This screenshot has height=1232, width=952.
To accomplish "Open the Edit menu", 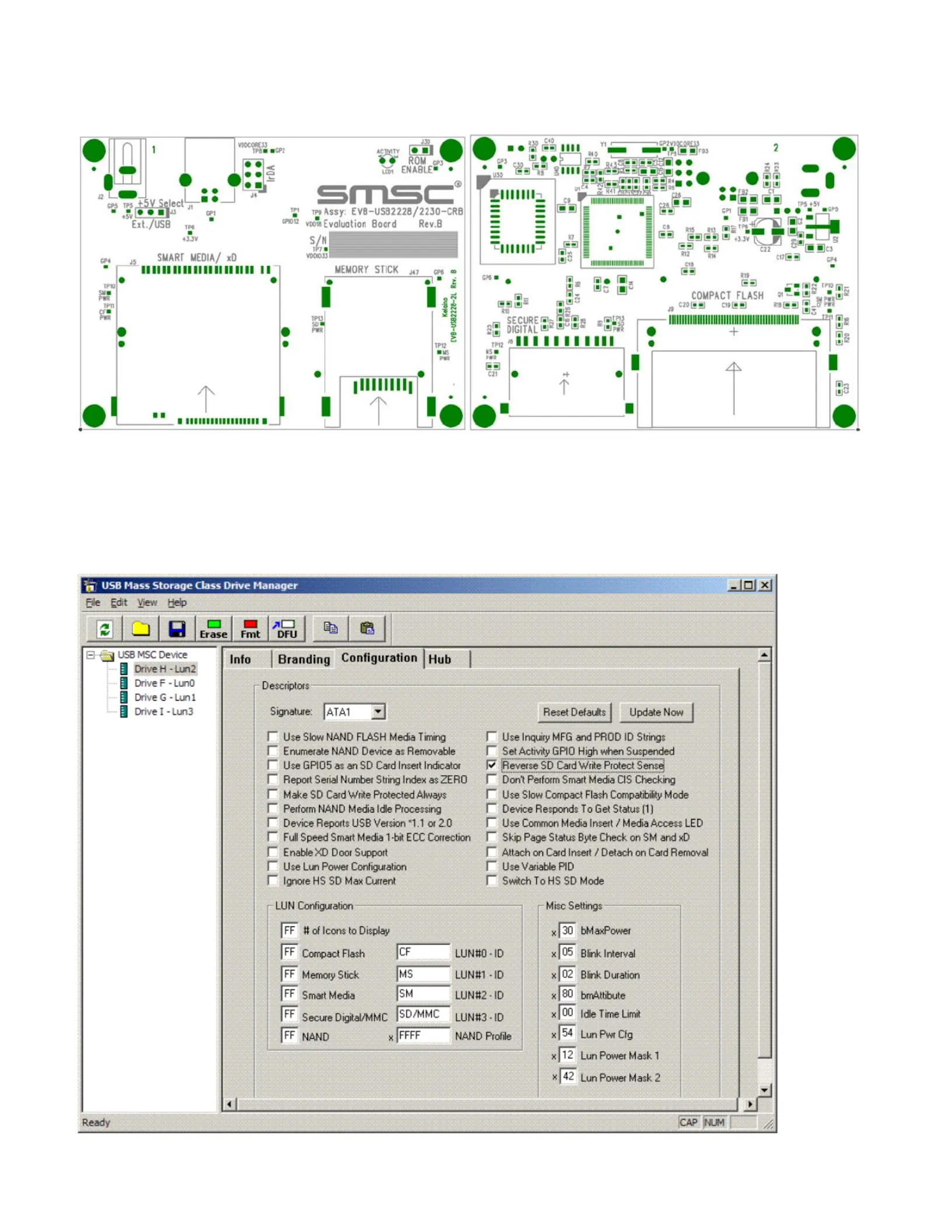I will 119,603.
